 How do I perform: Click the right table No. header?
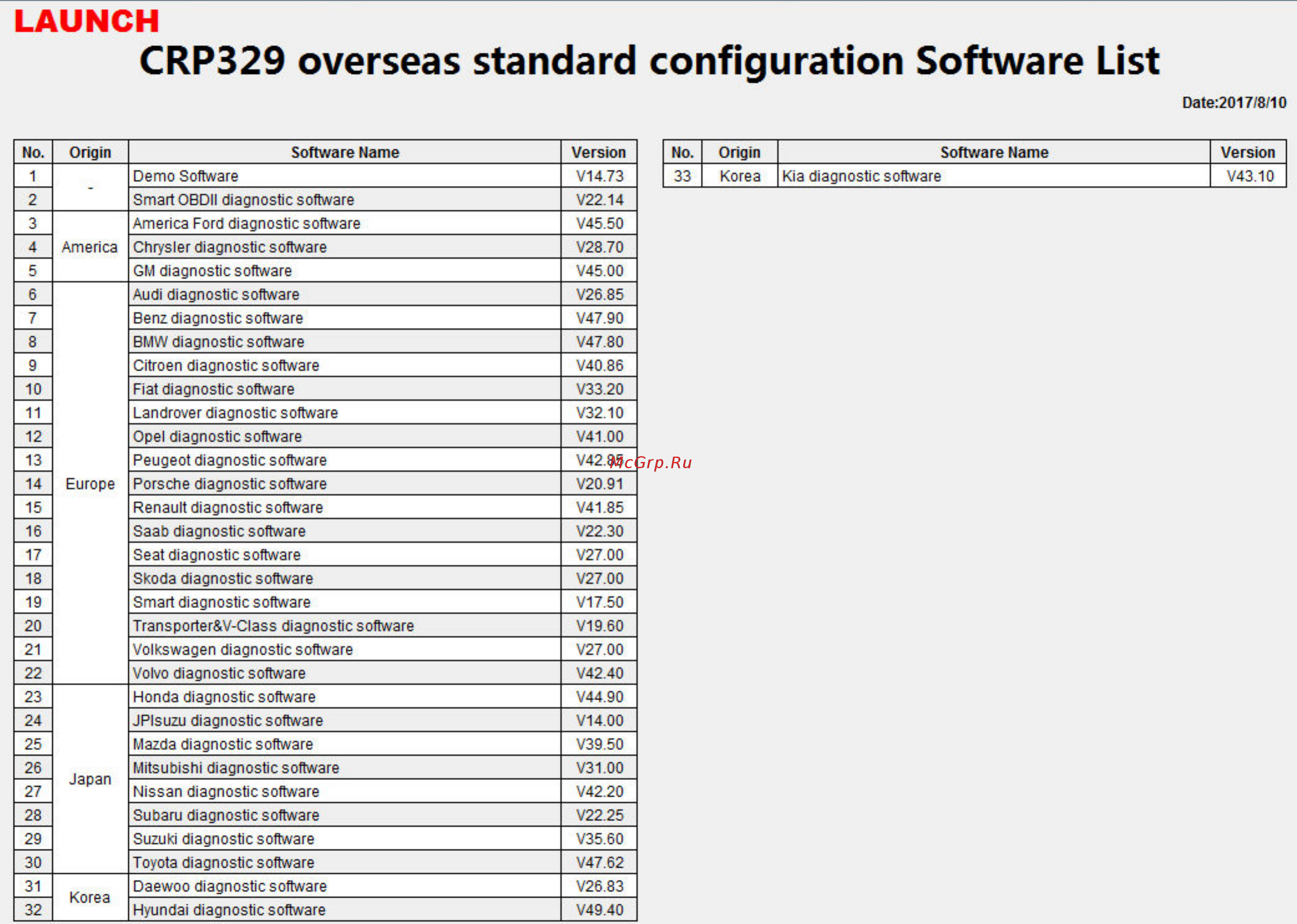point(682,152)
